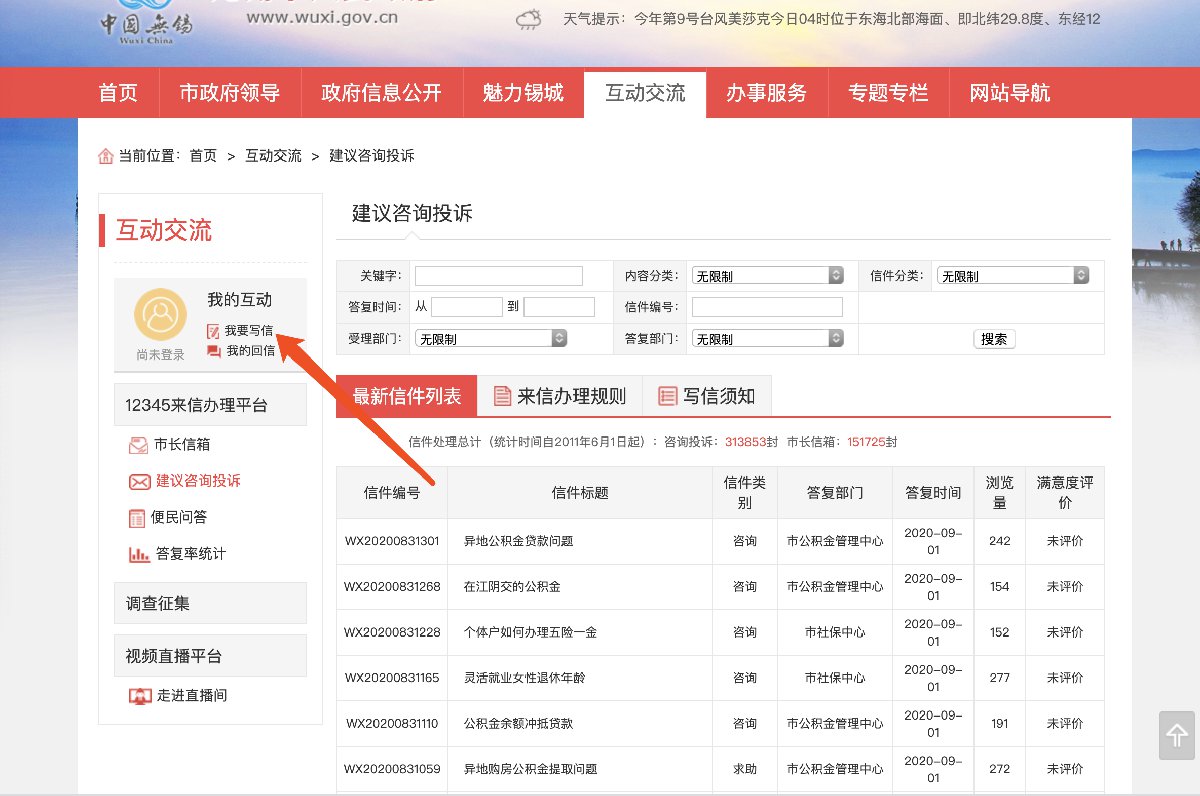1200x796 pixels.
Task: Click the 走进直播间 monitor icon
Action: 139,696
